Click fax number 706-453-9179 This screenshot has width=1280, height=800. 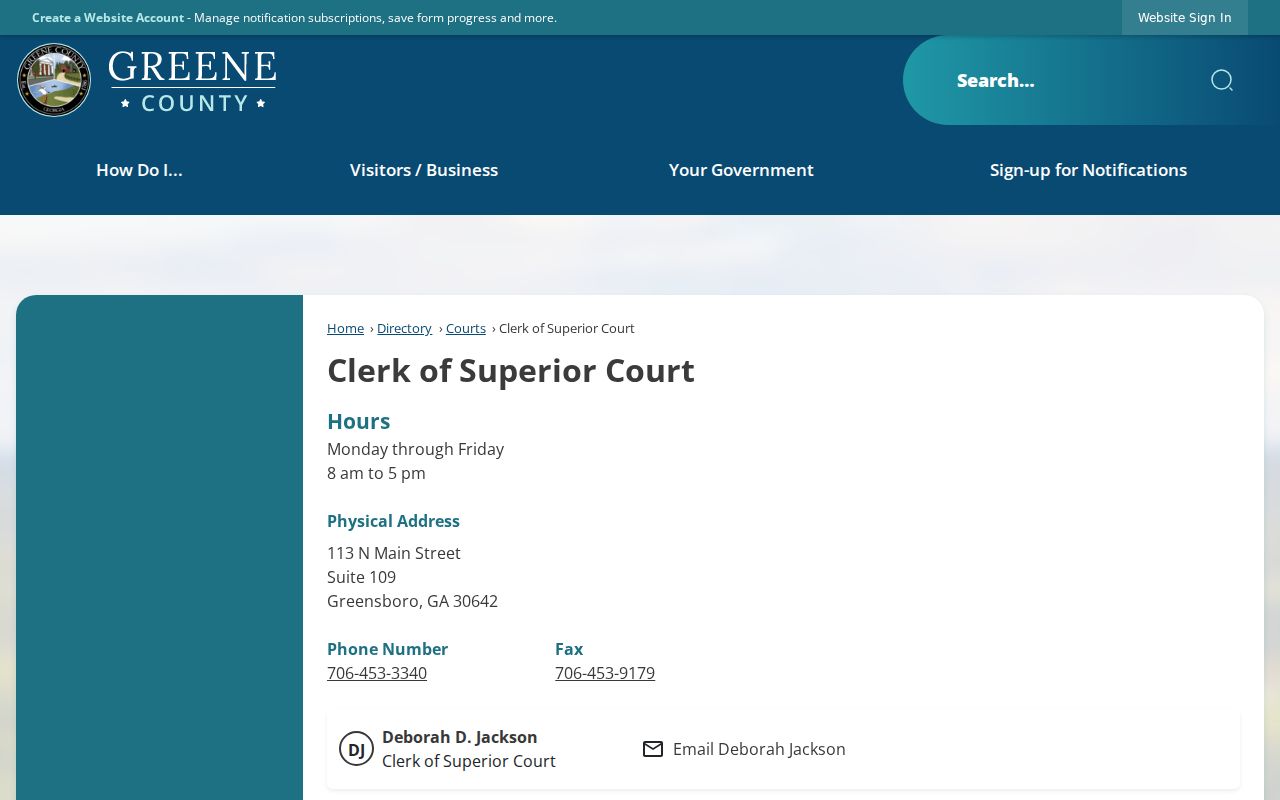click(605, 673)
